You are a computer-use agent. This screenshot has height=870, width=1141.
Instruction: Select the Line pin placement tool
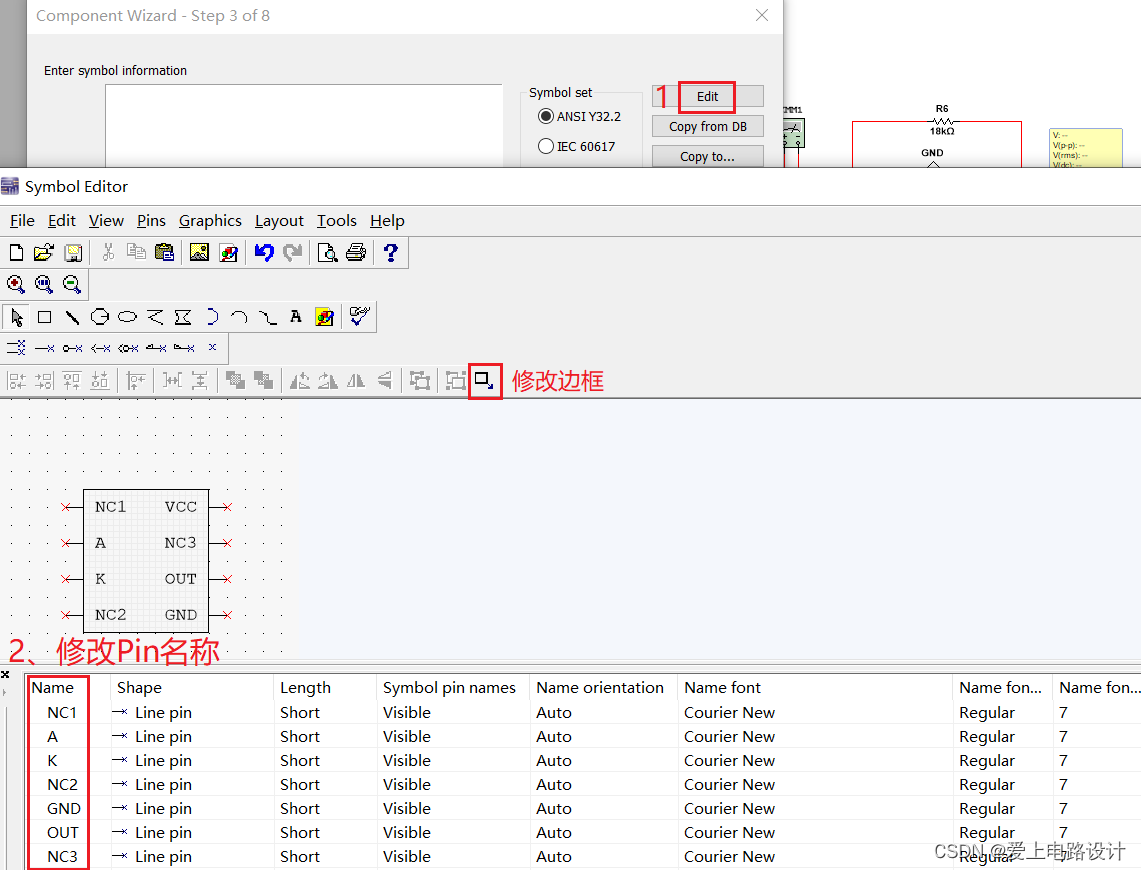pos(45,348)
